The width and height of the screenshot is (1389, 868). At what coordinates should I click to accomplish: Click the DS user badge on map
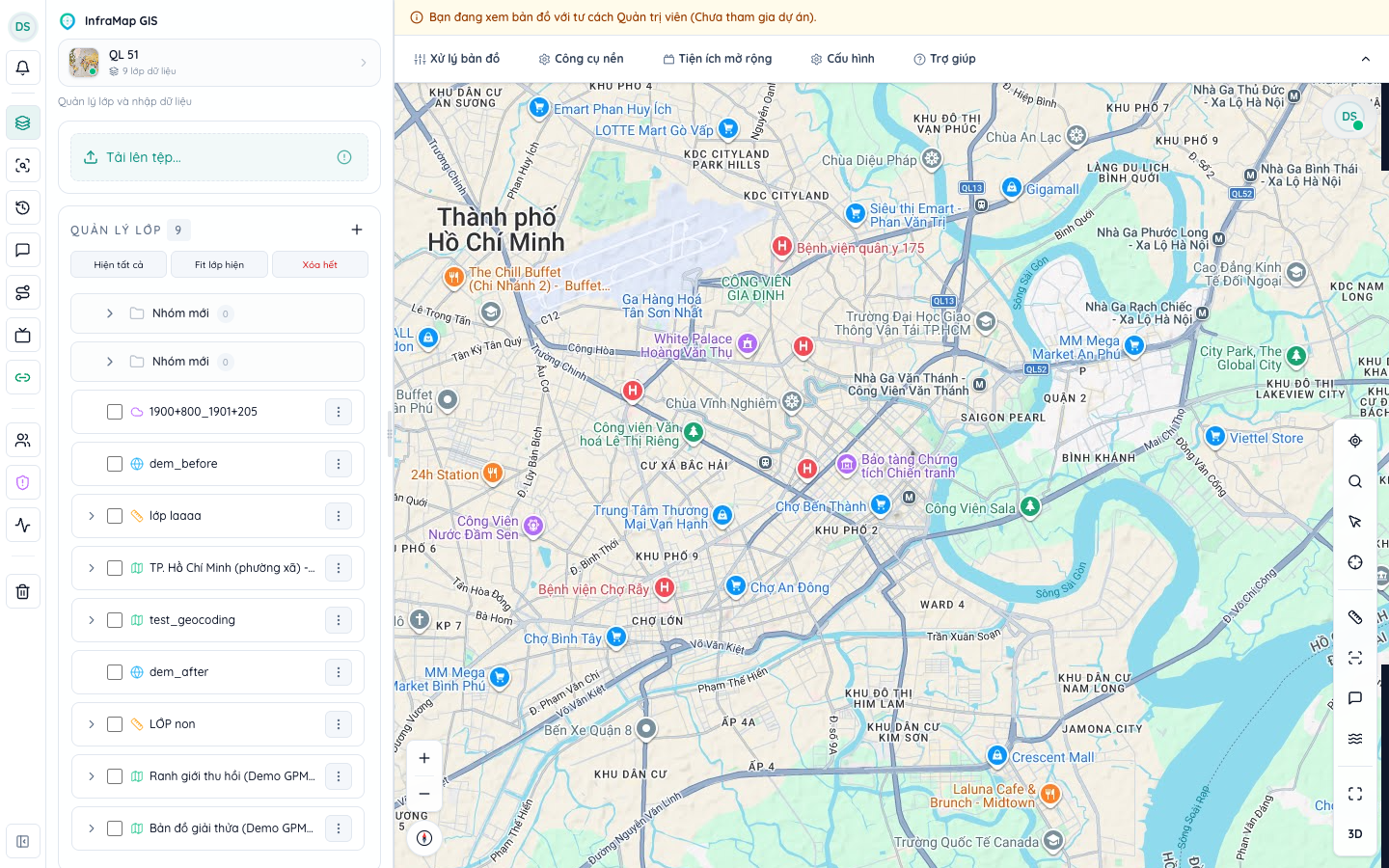coord(1349,117)
